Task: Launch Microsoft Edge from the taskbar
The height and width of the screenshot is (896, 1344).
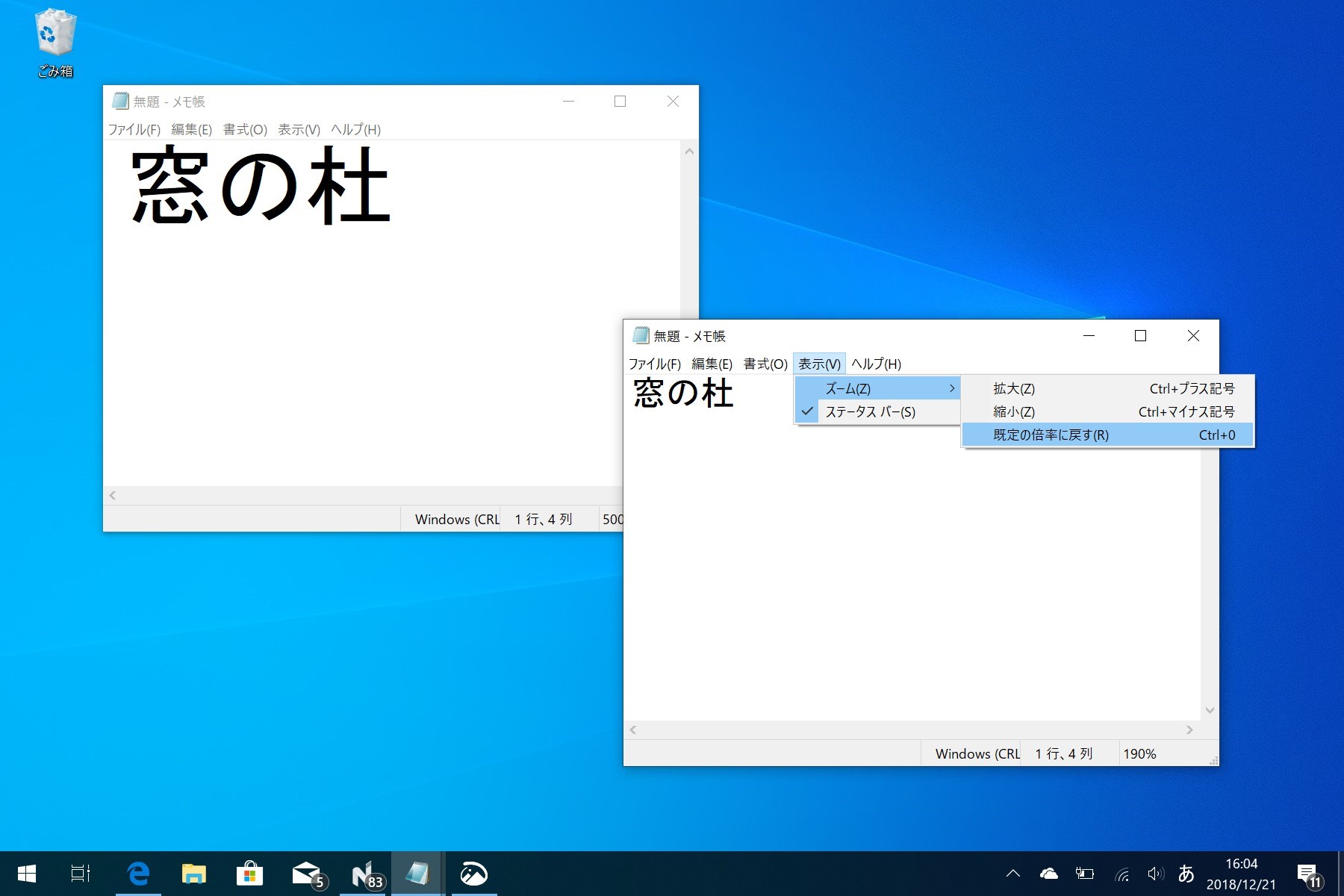Action: click(139, 873)
